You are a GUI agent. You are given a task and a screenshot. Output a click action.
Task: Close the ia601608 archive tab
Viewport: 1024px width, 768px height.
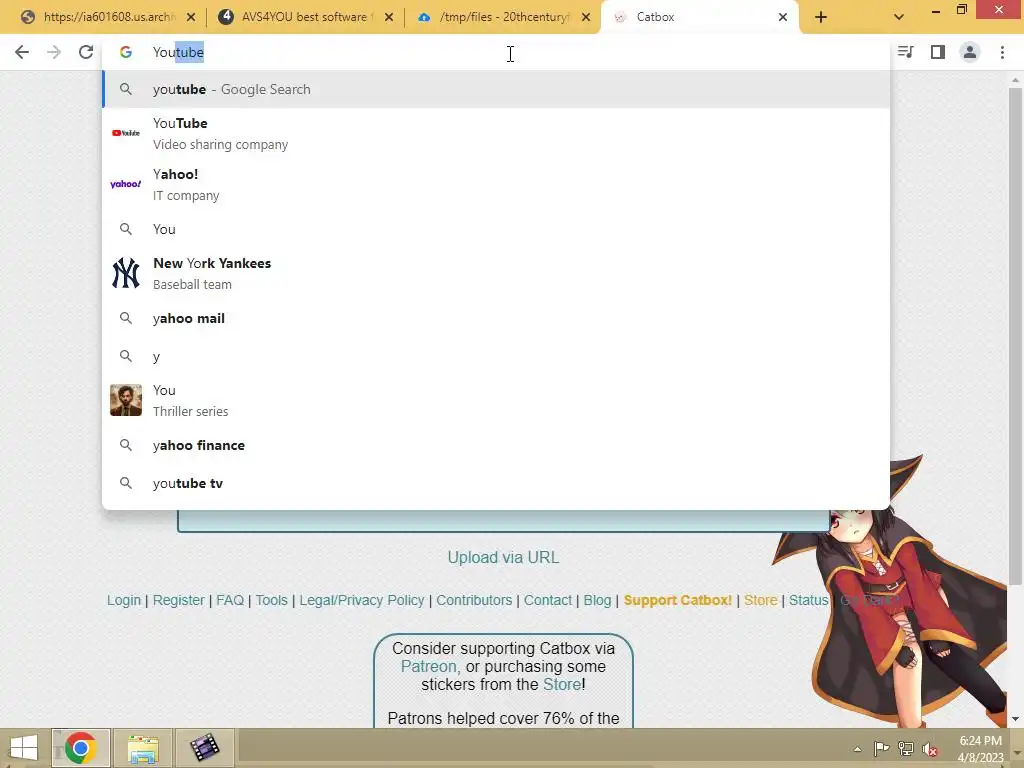191,17
